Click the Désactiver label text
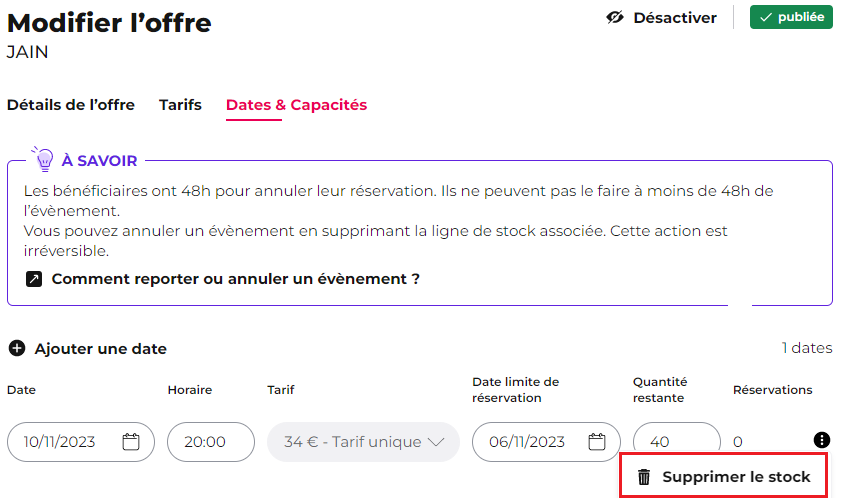 point(675,18)
